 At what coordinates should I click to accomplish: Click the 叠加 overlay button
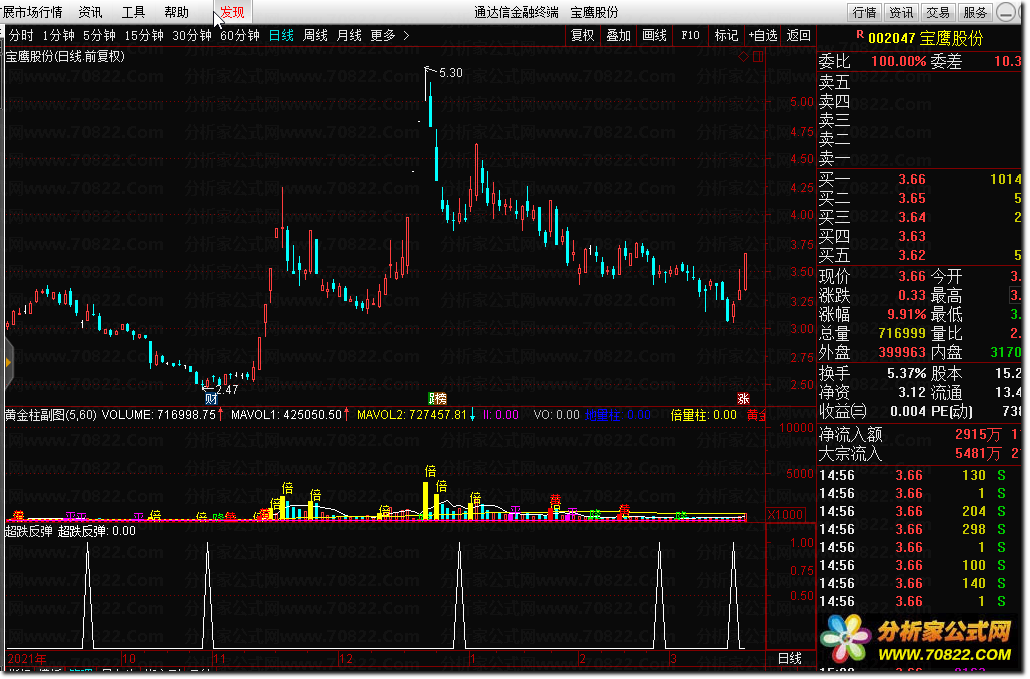tap(618, 35)
